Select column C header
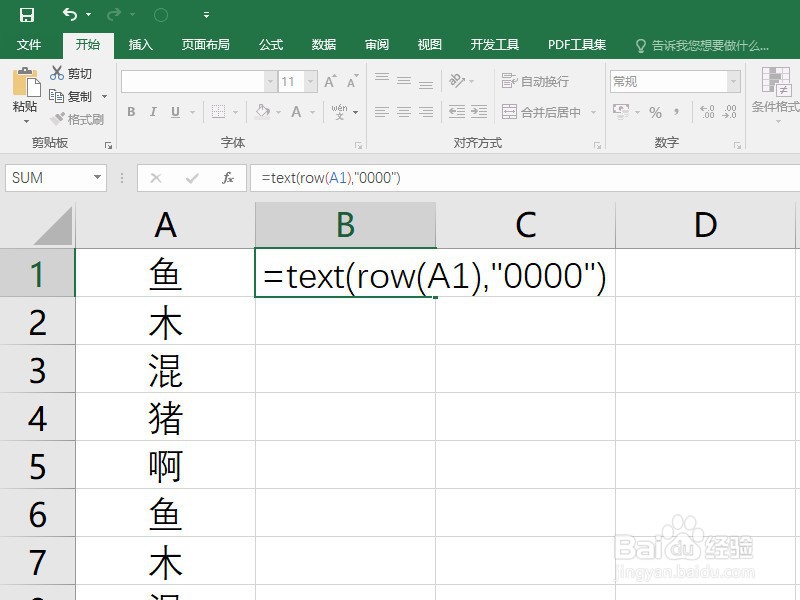Viewport: 800px width, 600px height. click(x=526, y=225)
